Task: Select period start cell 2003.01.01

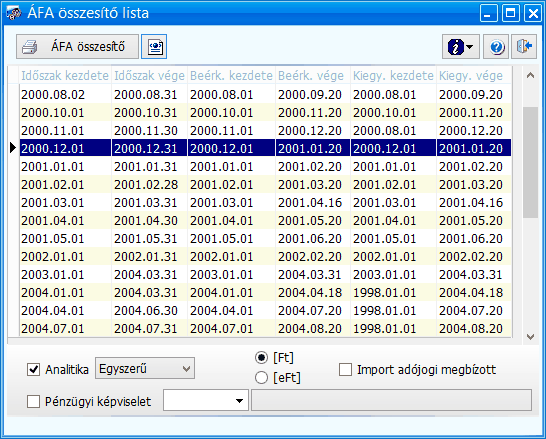Action: (65, 275)
